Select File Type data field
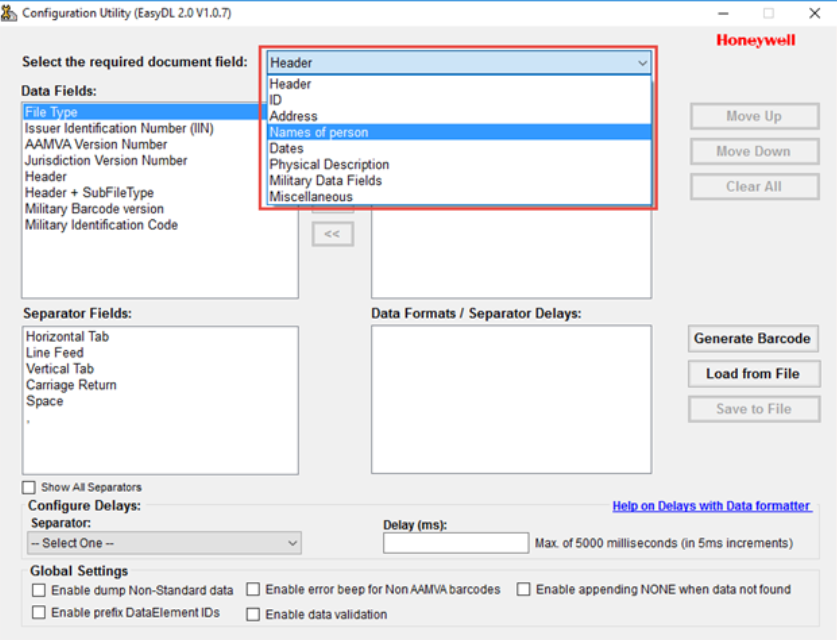 [144, 112]
